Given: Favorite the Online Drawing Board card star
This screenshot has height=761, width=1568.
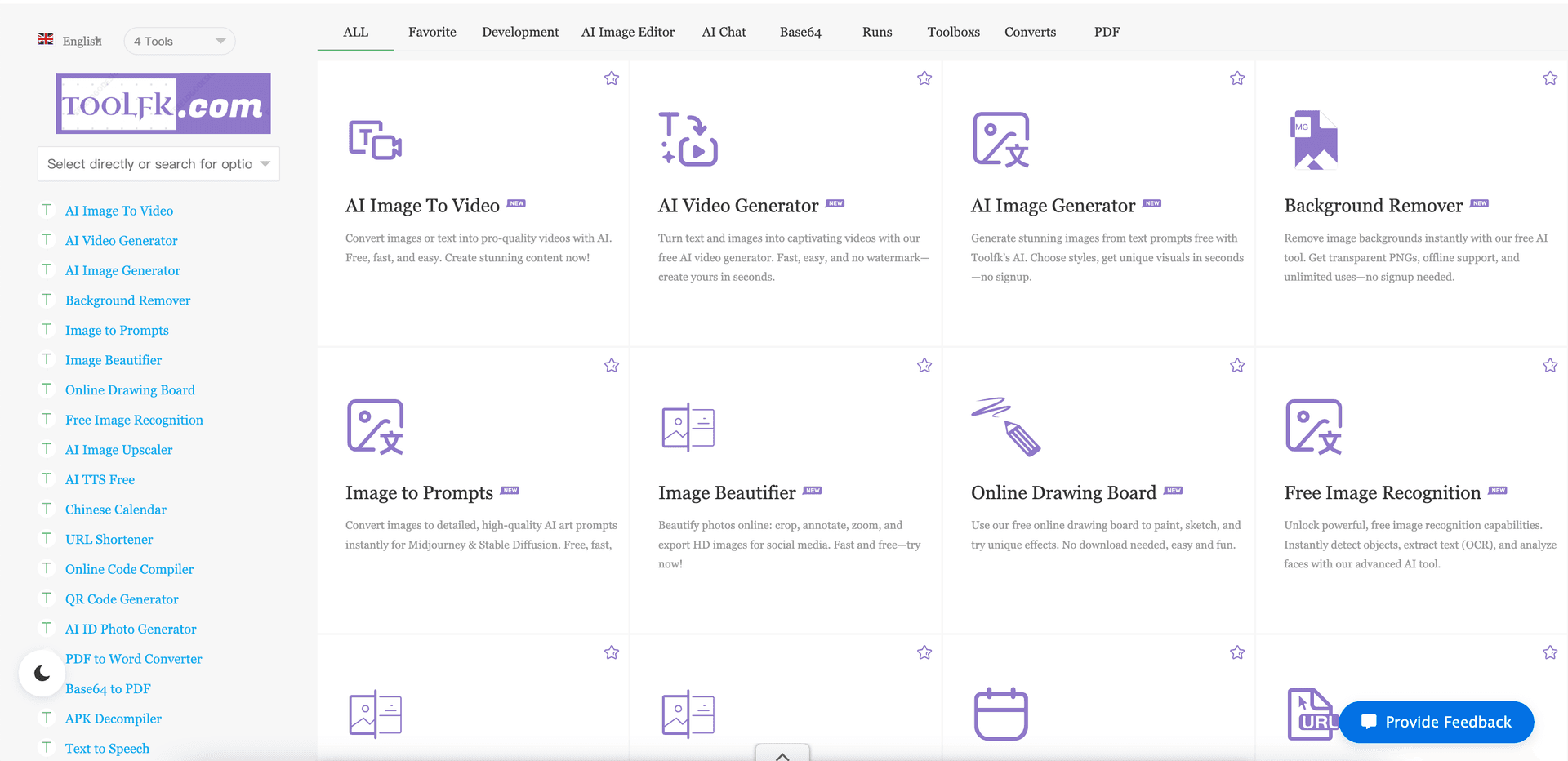Looking at the screenshot, I should coord(1237,366).
